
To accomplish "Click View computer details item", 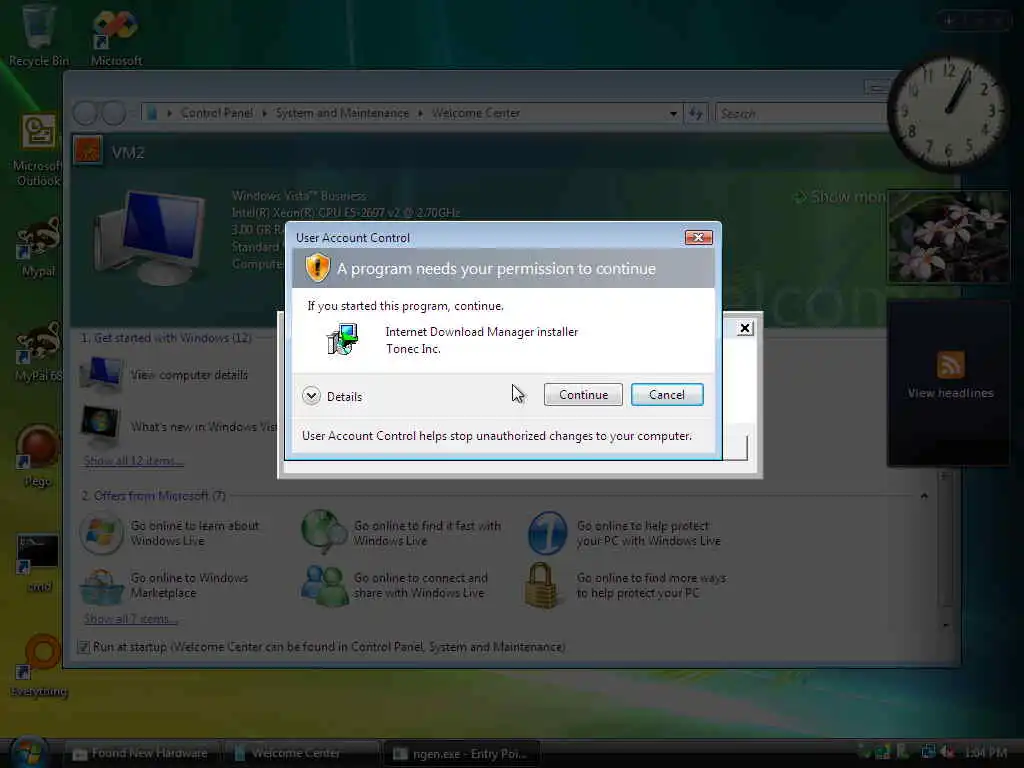I will point(164,374).
